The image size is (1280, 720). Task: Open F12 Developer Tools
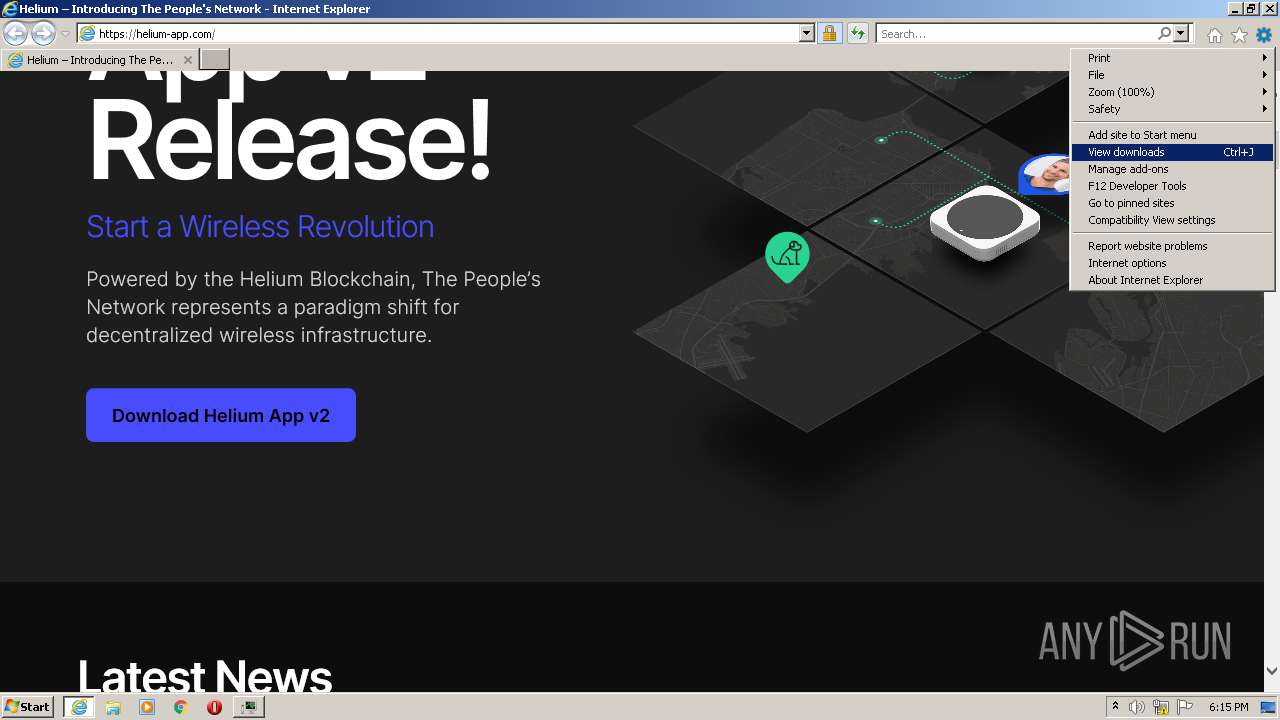tap(1172, 186)
